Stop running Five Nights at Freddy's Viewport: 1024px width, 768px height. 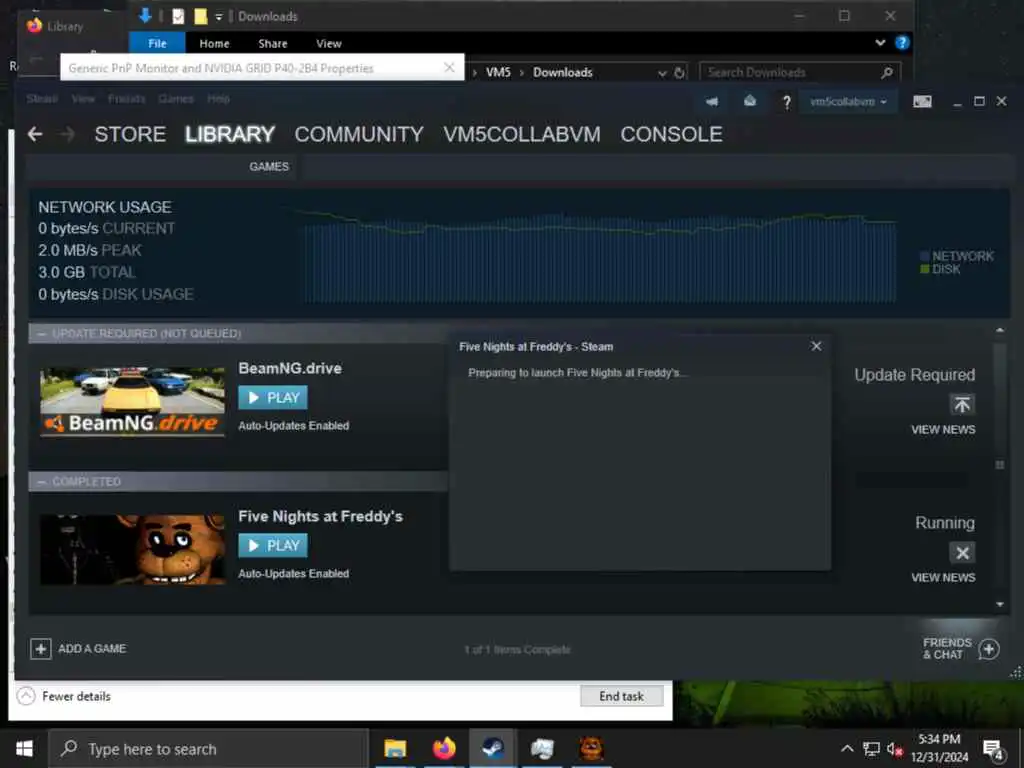click(962, 553)
